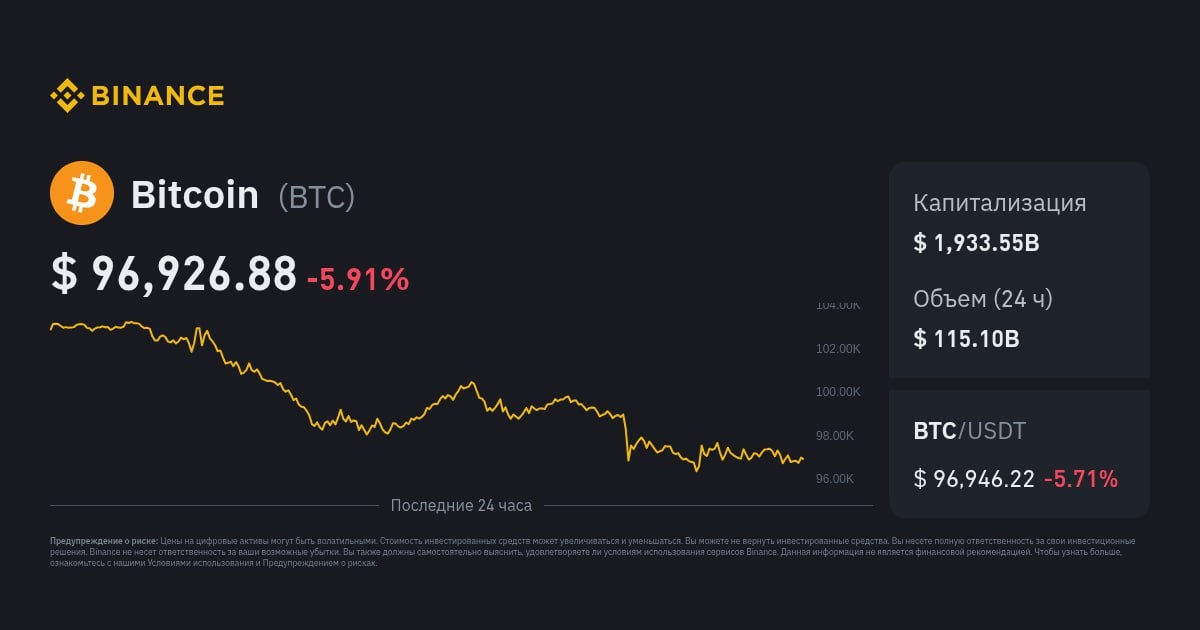Click the -5.91% price change indicator

pyautogui.click(x=358, y=280)
